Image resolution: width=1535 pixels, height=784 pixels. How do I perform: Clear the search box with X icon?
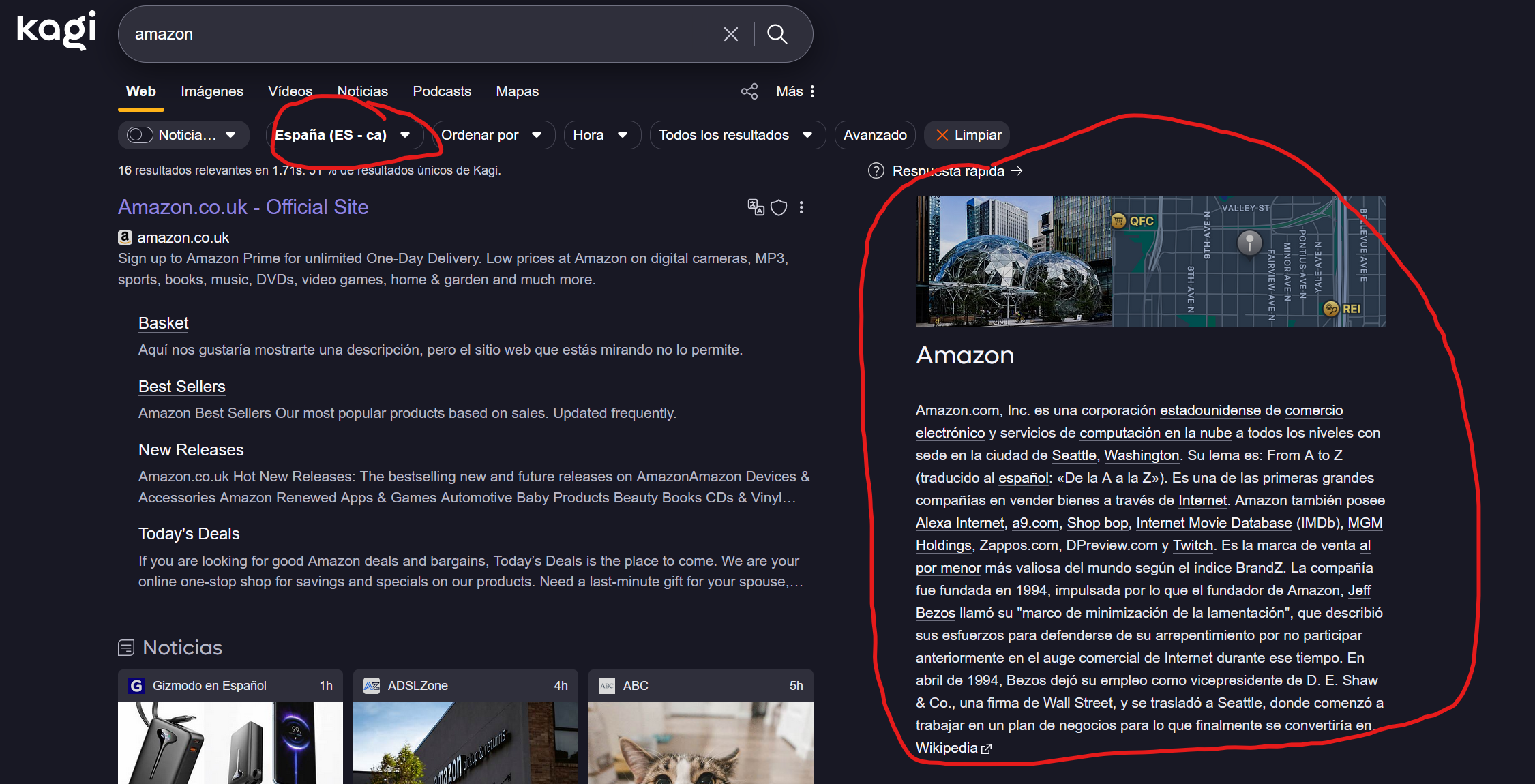[730, 34]
